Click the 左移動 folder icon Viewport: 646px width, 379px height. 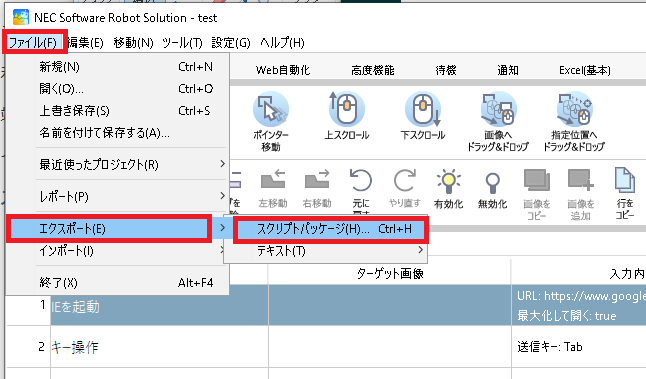click(x=273, y=180)
